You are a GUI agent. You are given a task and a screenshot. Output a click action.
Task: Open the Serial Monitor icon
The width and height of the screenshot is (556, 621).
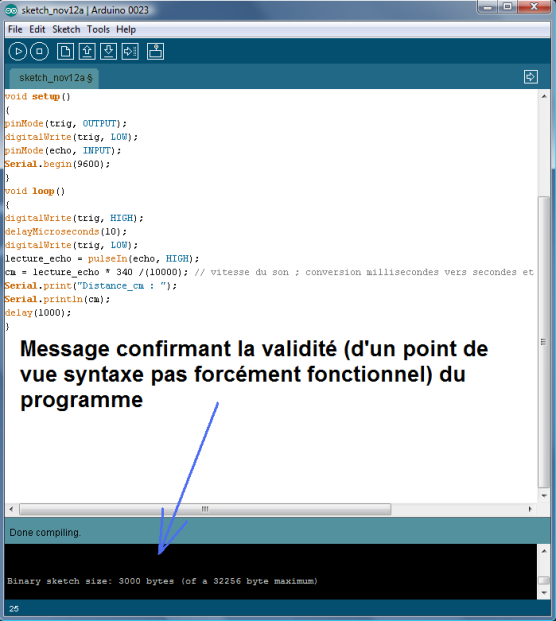click(156, 51)
